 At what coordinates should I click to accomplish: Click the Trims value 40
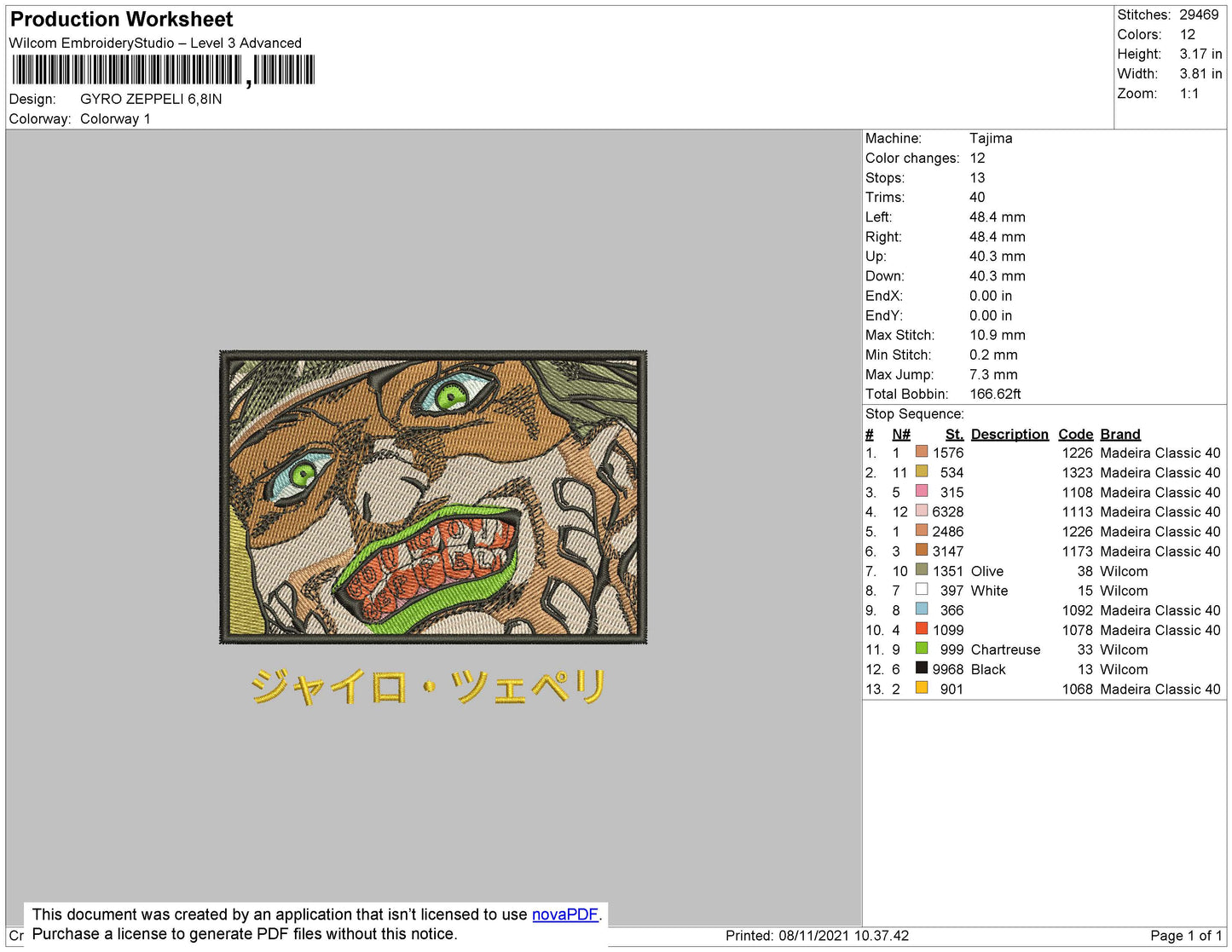(977, 197)
